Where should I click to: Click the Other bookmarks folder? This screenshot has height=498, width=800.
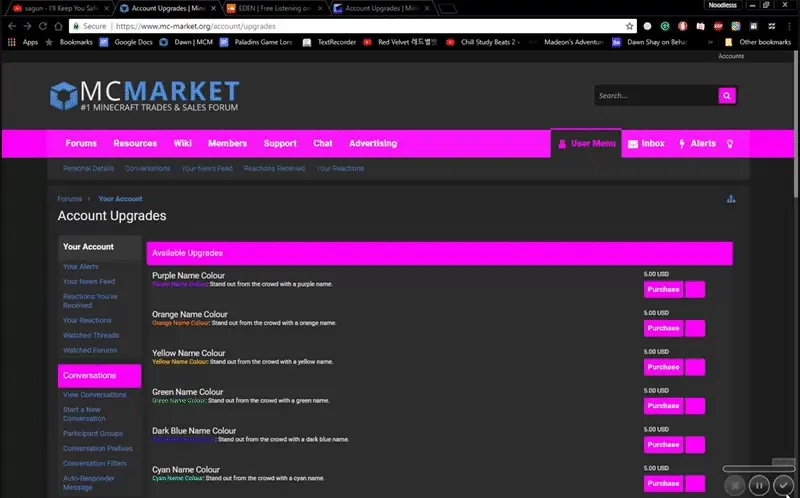pyautogui.click(x=758, y=42)
